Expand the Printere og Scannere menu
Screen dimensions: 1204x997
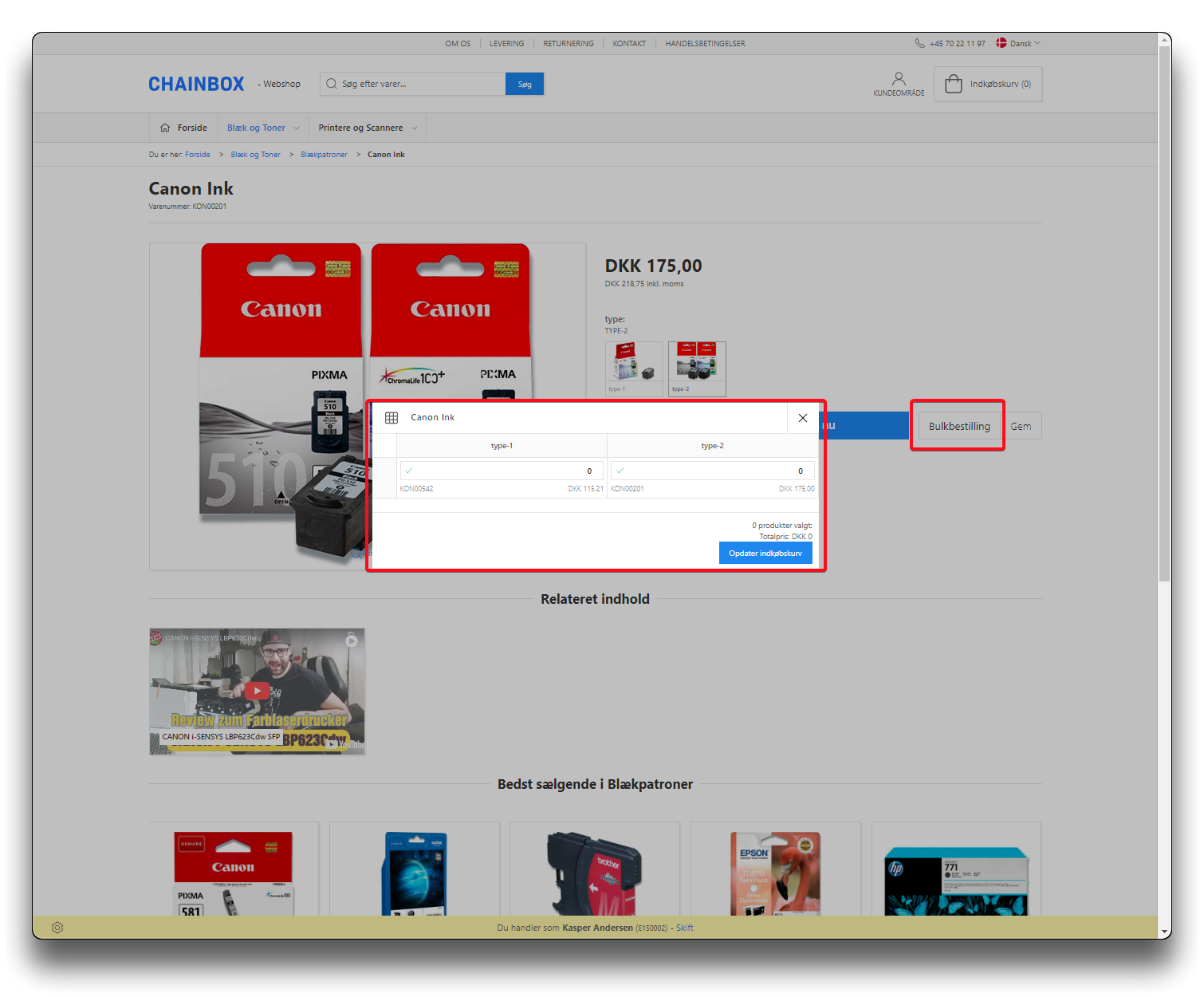click(367, 128)
